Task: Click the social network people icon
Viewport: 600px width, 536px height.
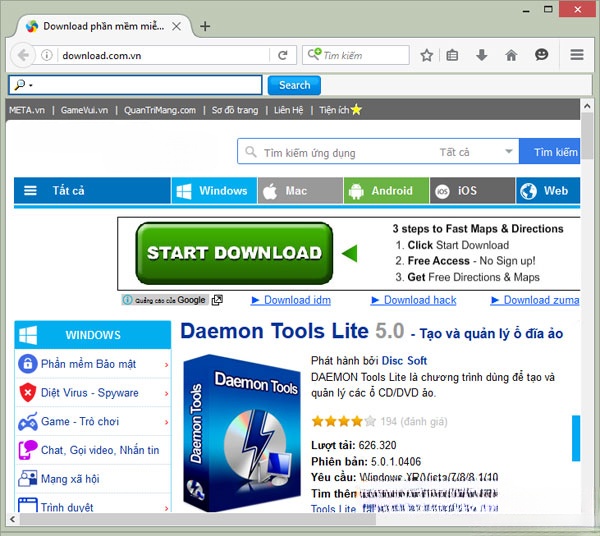Action: point(28,479)
